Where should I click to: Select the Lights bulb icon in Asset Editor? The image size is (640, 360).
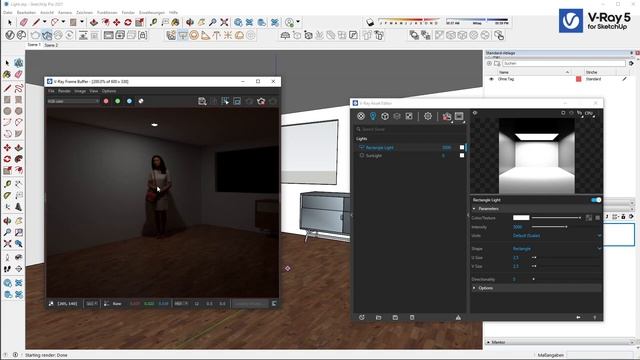373,116
